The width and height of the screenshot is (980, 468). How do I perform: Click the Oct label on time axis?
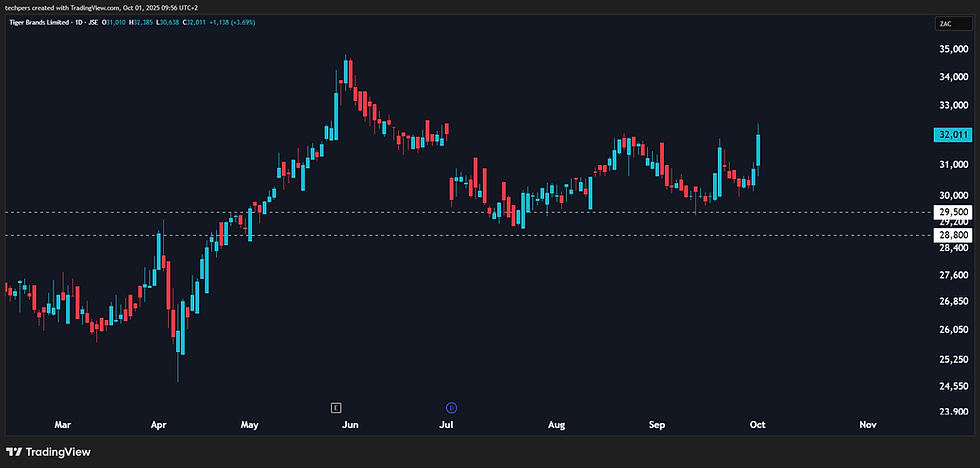758,425
